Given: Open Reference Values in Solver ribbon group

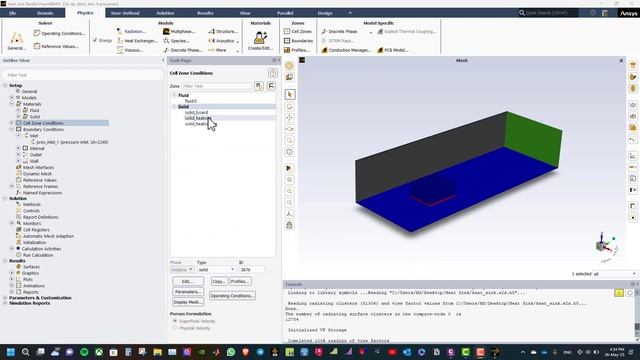Looking at the screenshot, I should tap(56, 46).
